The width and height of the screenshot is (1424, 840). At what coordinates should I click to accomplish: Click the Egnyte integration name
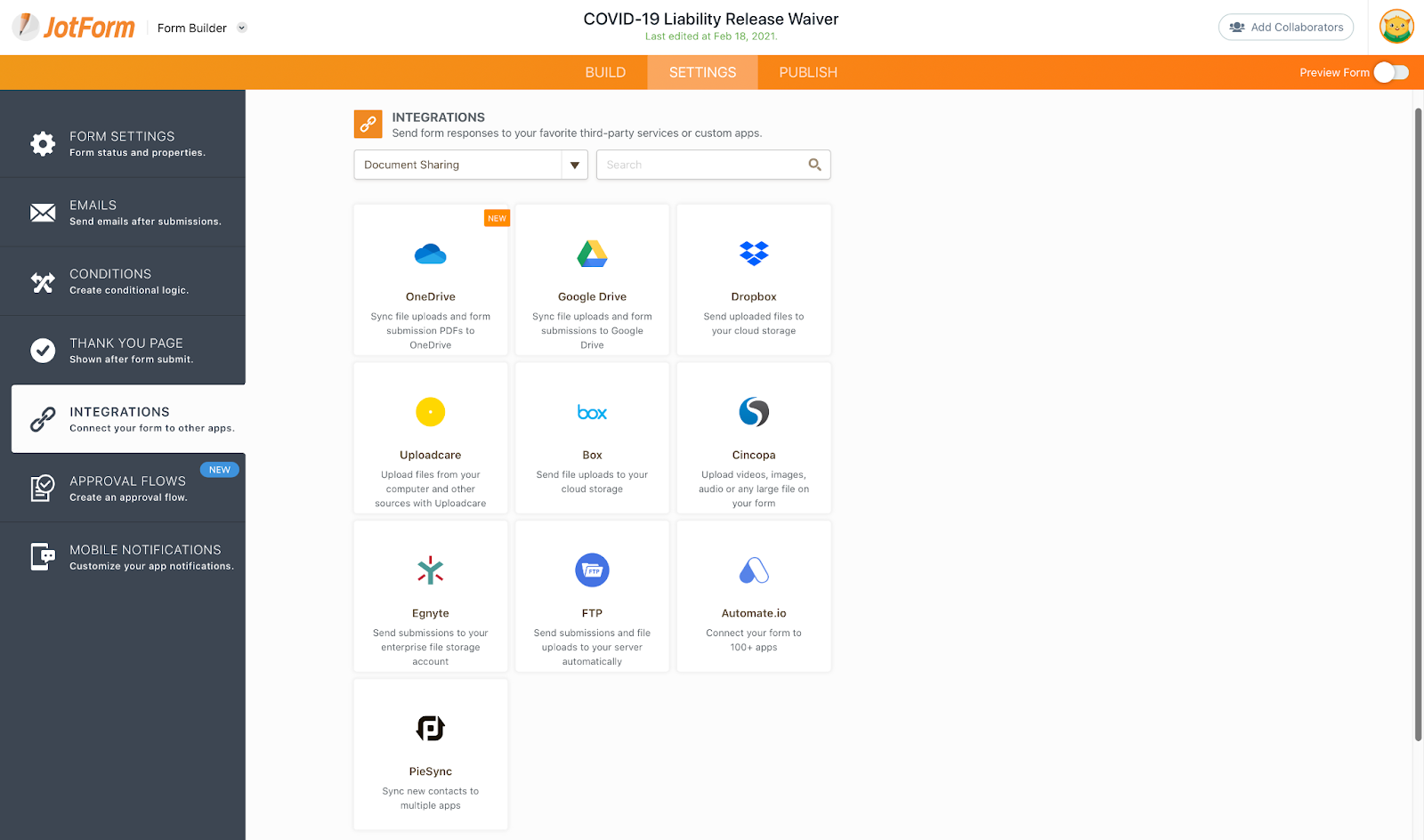click(x=431, y=614)
